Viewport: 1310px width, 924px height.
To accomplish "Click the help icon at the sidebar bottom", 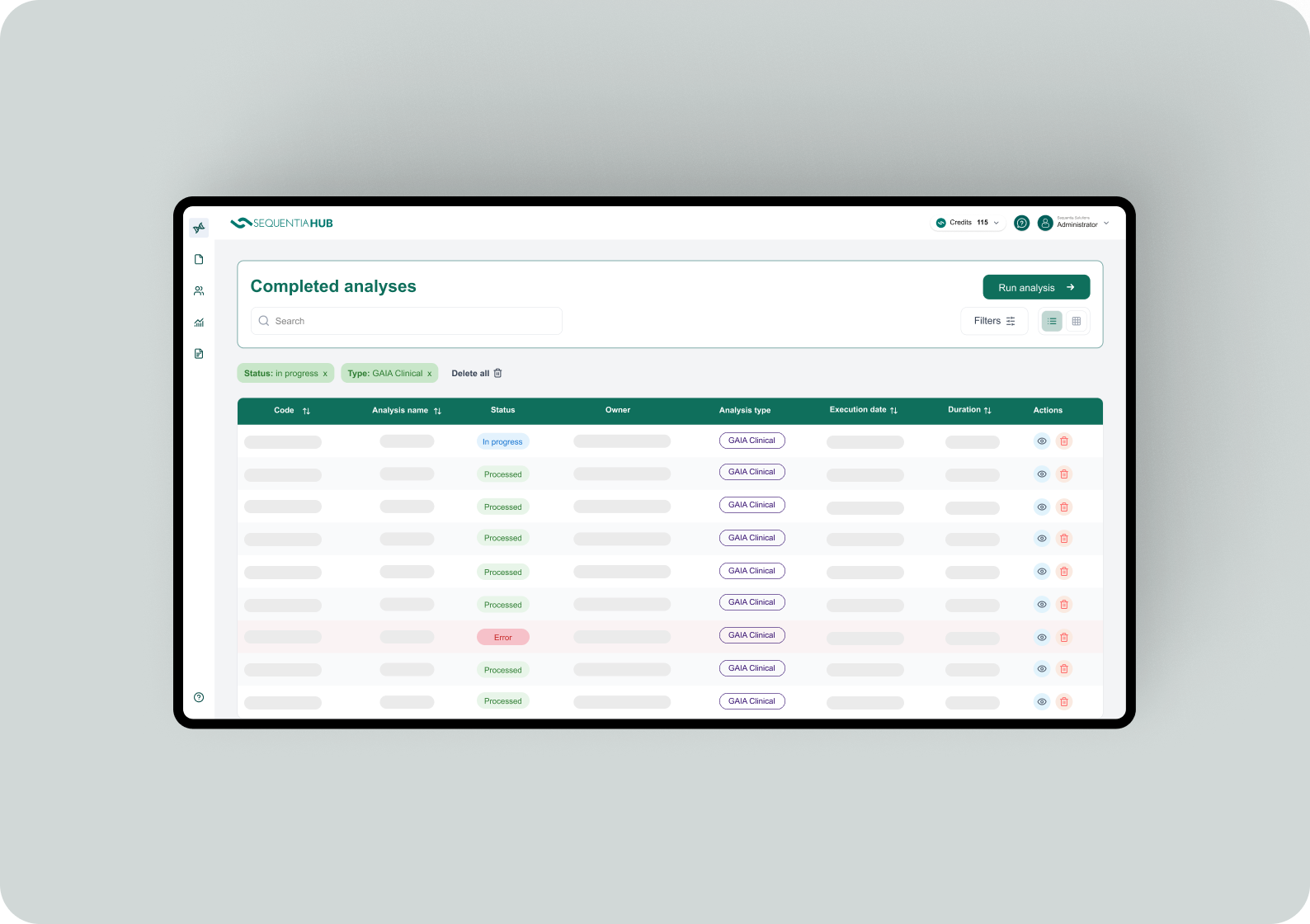I will [x=199, y=697].
